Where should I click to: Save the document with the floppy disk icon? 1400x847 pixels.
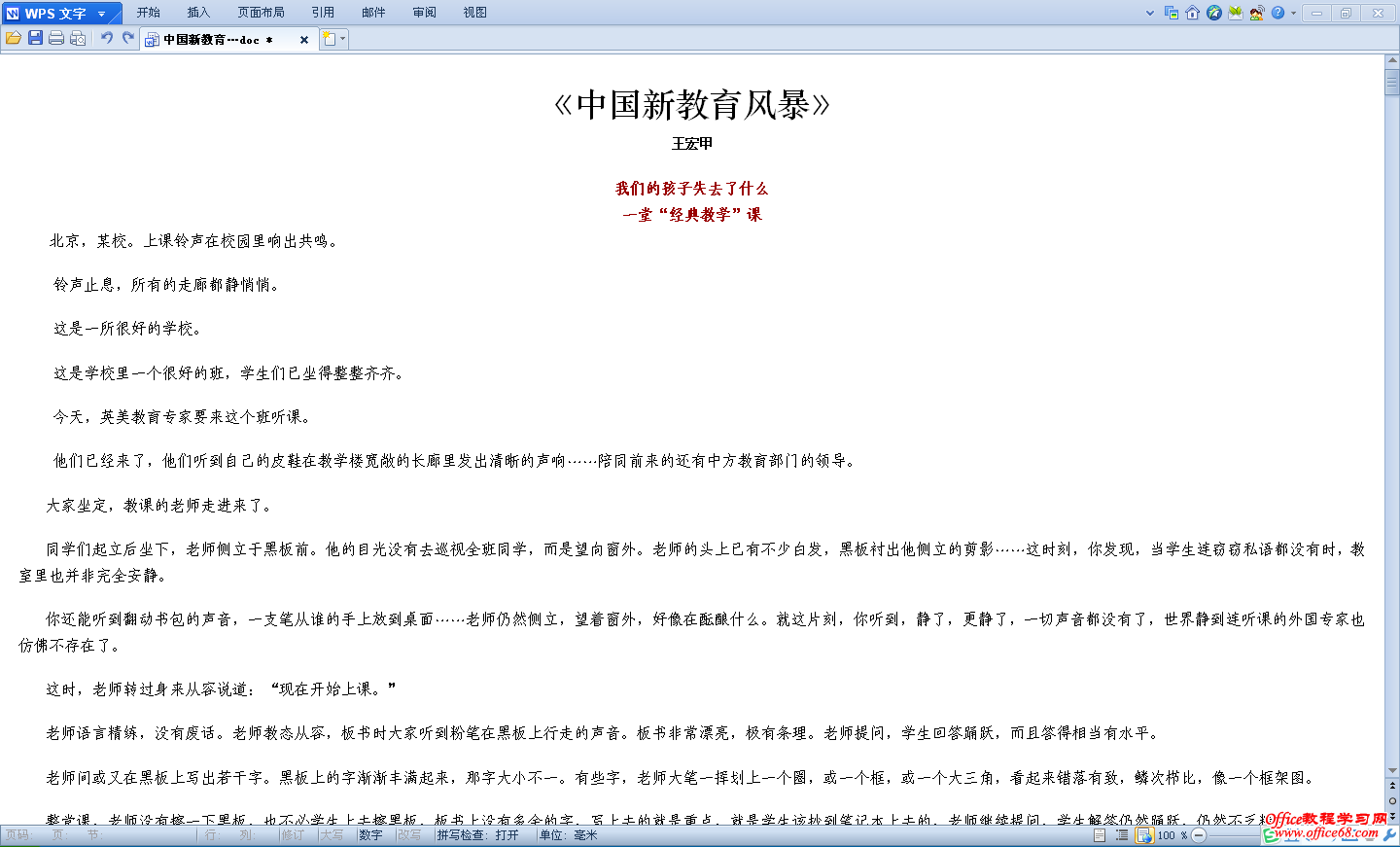(x=35, y=38)
